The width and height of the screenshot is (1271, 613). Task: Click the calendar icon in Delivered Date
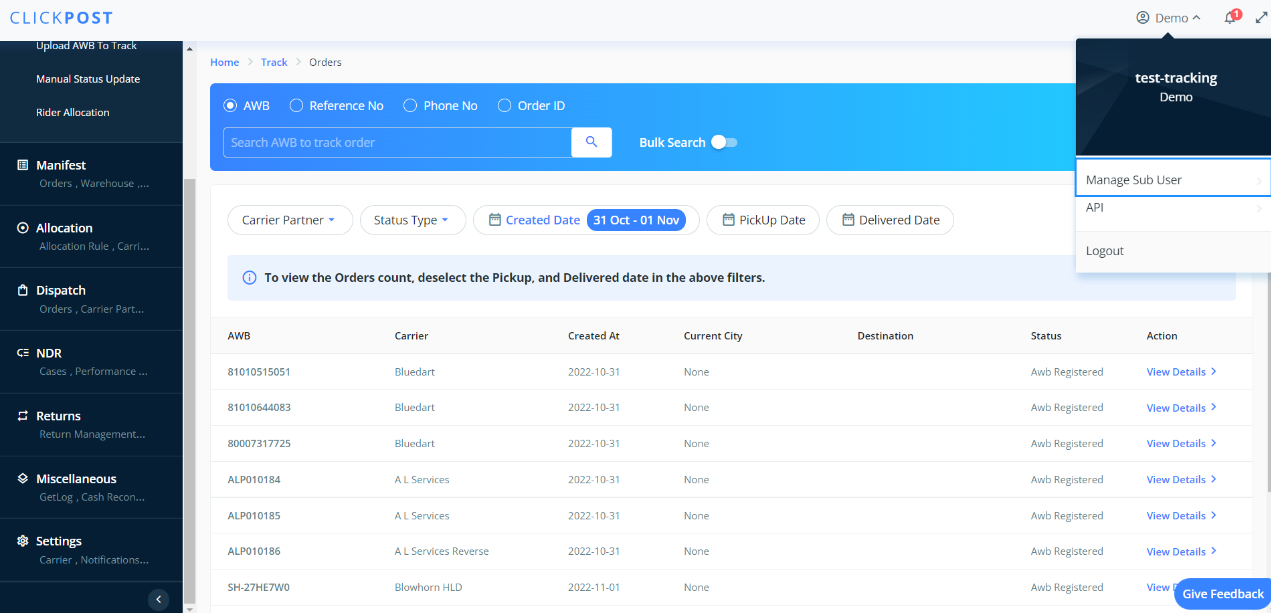(848, 220)
